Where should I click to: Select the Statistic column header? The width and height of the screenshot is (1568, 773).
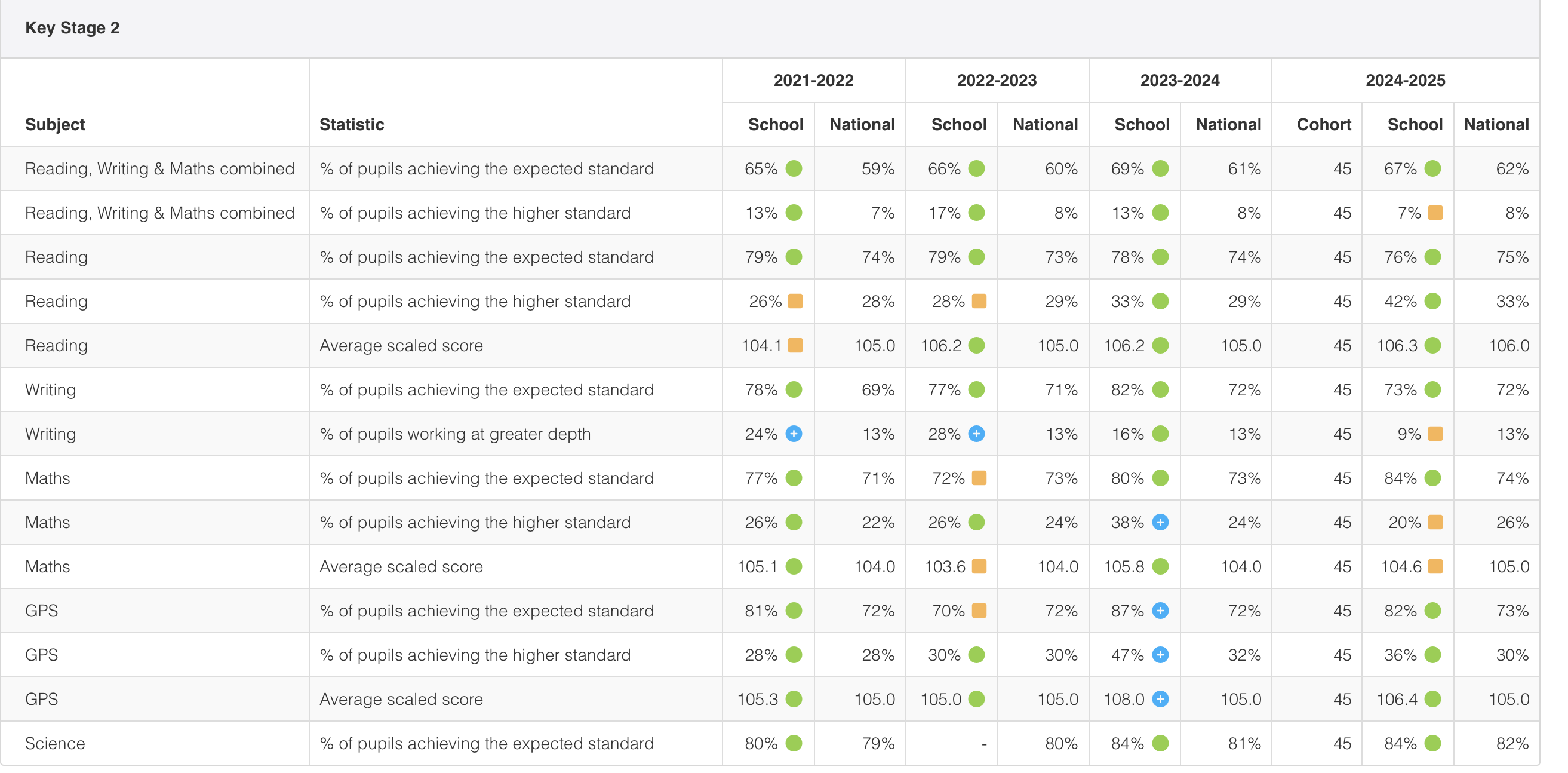tap(352, 124)
